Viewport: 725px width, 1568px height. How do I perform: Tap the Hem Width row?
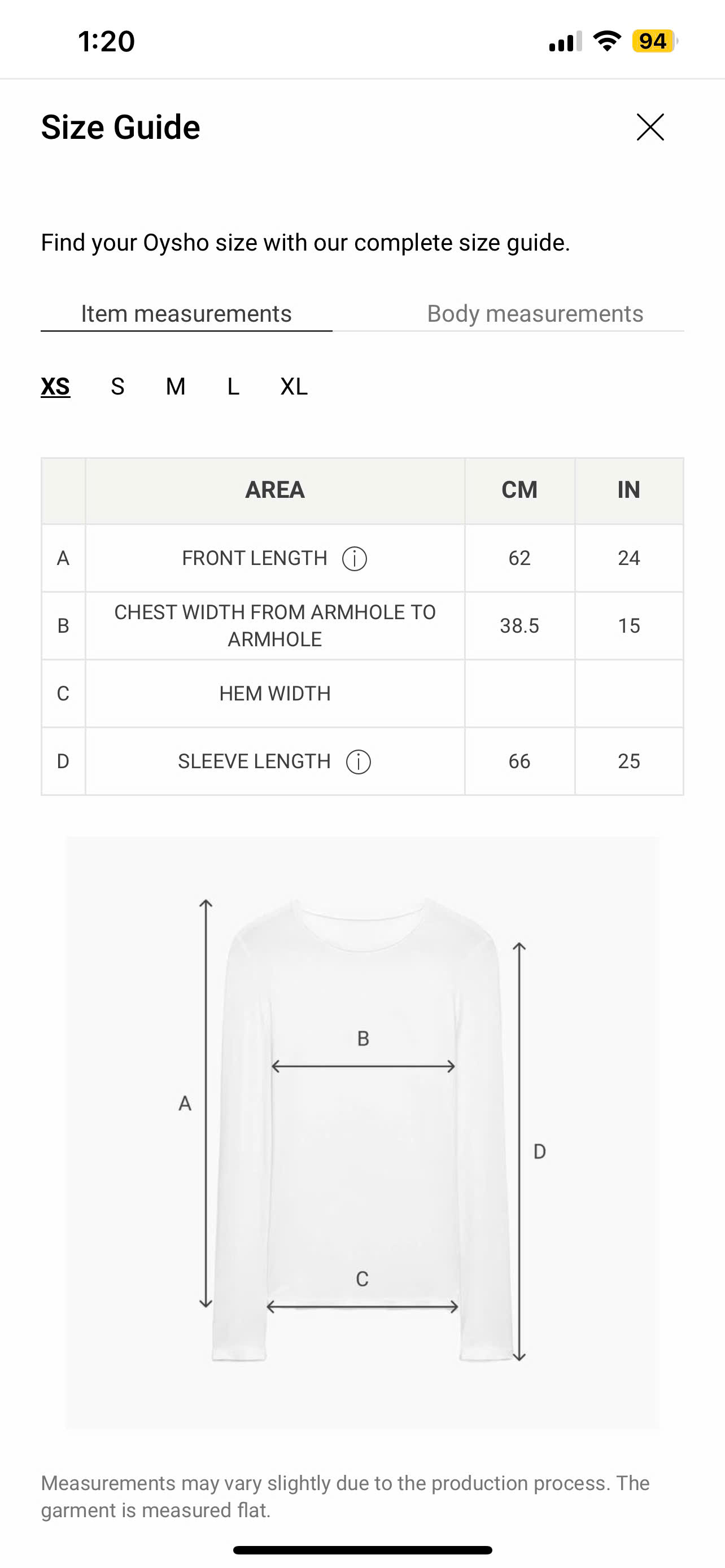click(x=274, y=693)
